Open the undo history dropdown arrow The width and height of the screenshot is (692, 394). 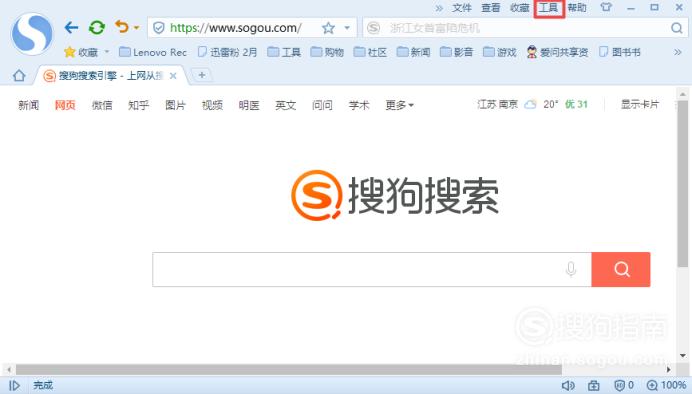click(137, 28)
